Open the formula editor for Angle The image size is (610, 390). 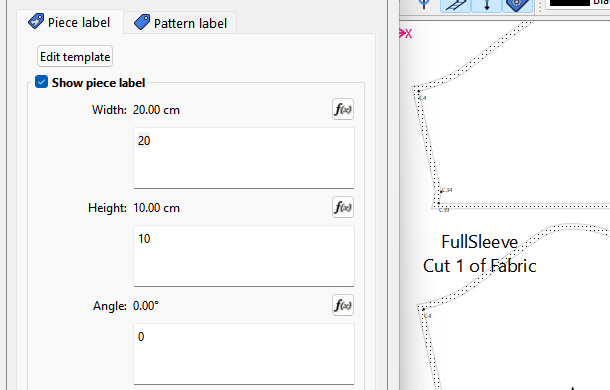coord(343,306)
